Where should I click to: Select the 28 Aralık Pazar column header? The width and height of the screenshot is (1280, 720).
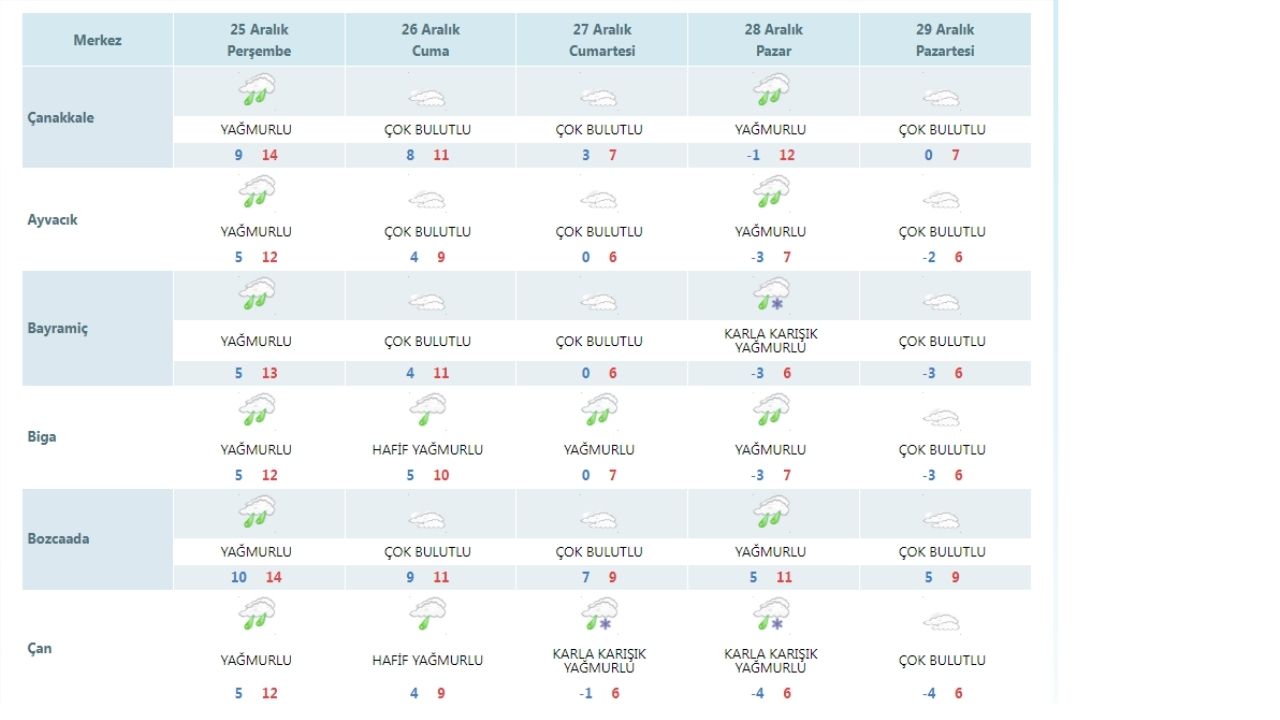[774, 40]
